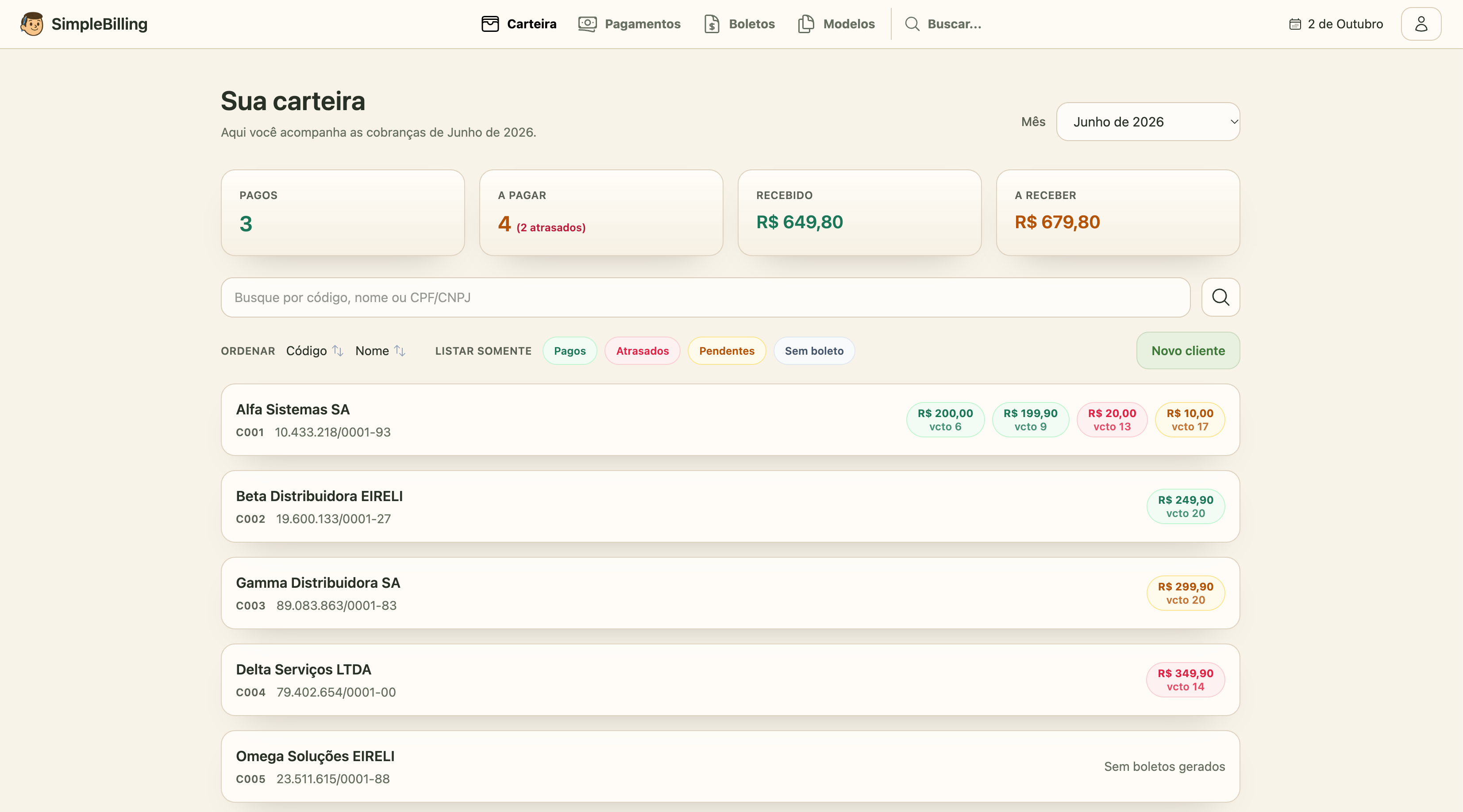Screen dimensions: 1463x812
Task: Click the A PAGAR summary card
Action: click(x=601, y=213)
